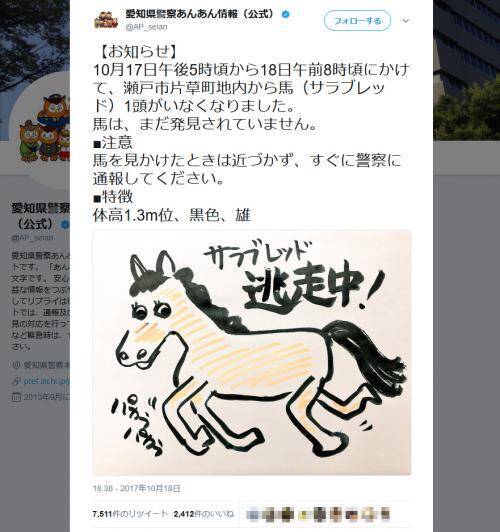The height and width of the screenshot is (532, 500).
Task: Click the verified badge in the profile sidebar
Action: (x=64, y=224)
